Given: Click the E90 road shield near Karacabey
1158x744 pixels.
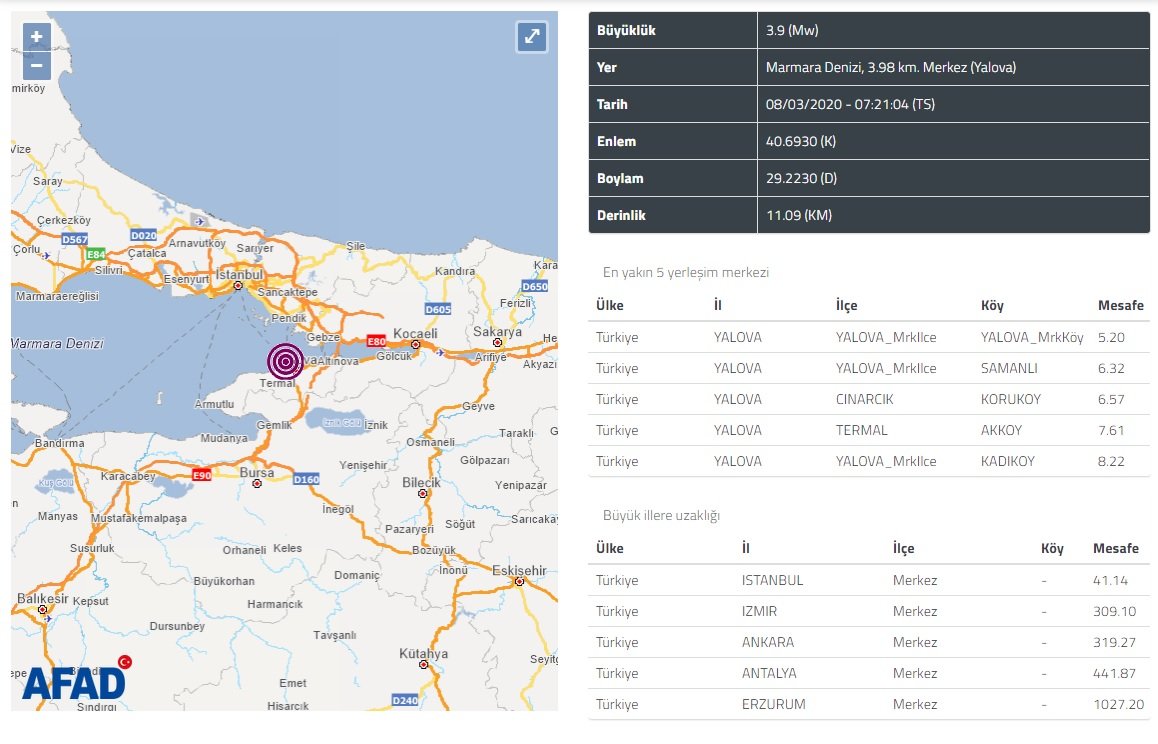Looking at the screenshot, I should [202, 475].
